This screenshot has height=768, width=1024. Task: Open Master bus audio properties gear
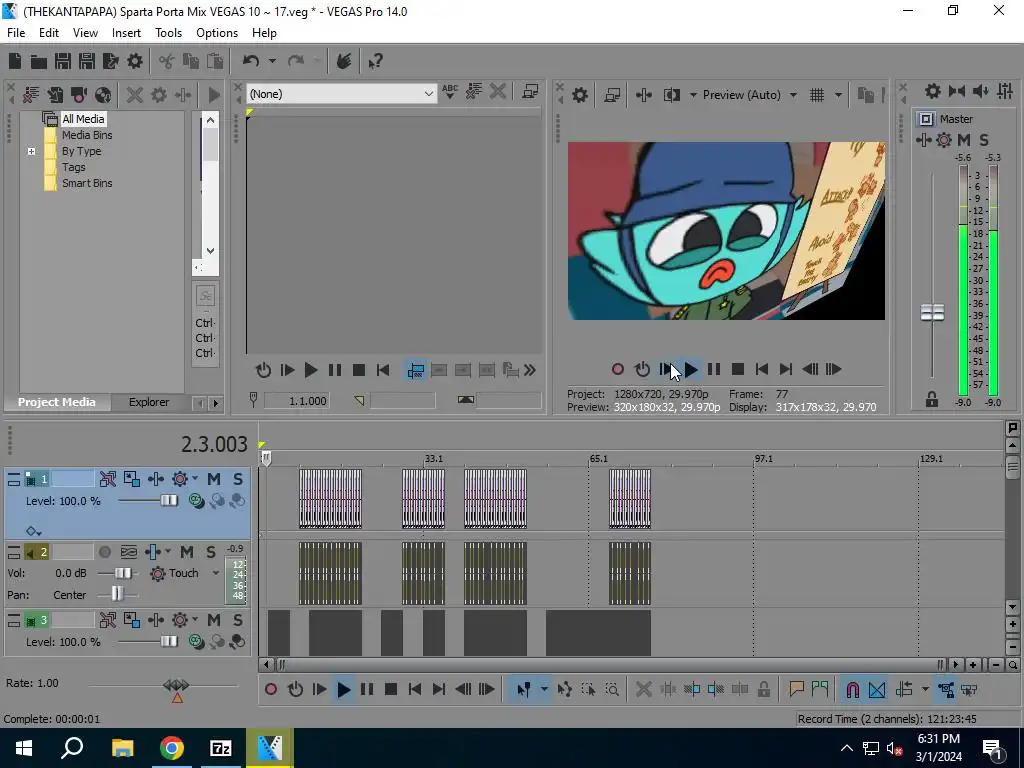coord(933,91)
